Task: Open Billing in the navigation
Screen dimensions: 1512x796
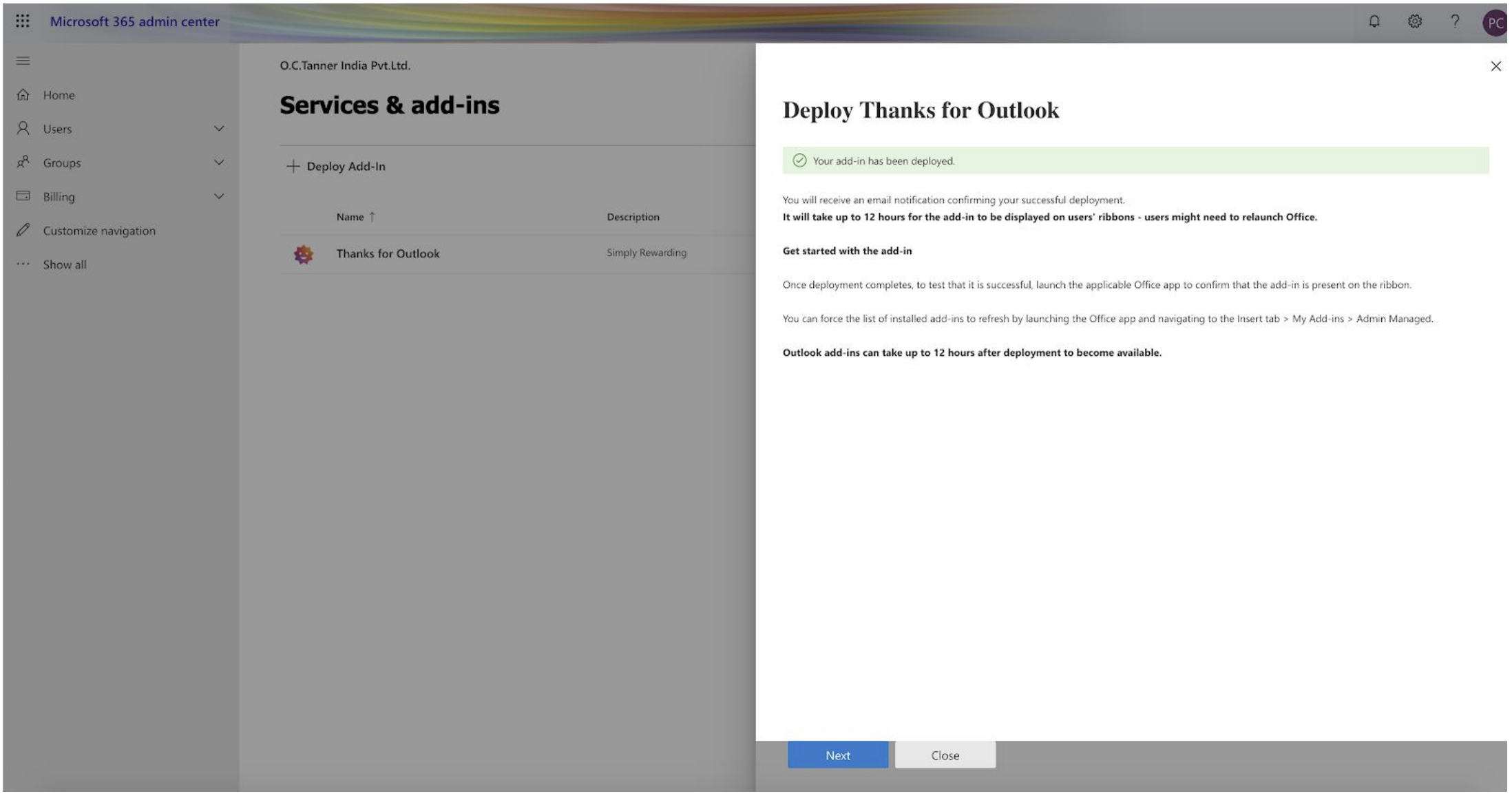Action: pos(59,197)
